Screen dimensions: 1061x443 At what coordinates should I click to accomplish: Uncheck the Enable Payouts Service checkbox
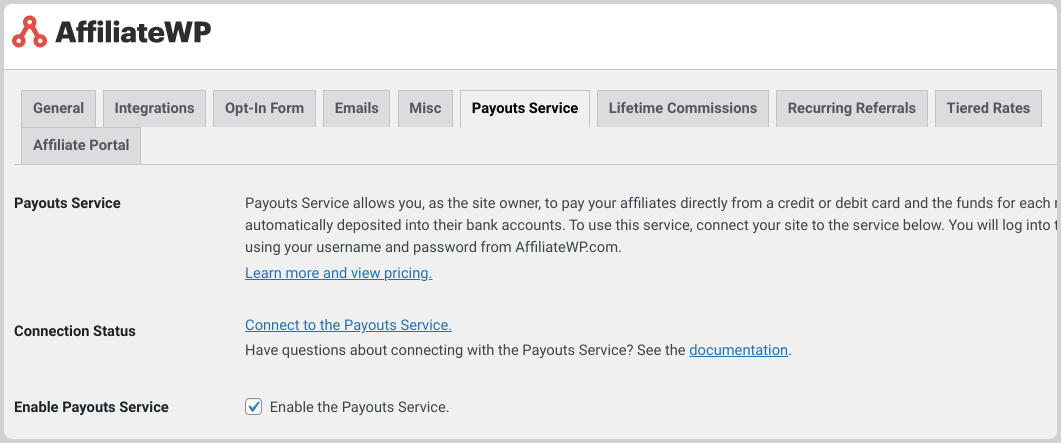[x=254, y=406]
